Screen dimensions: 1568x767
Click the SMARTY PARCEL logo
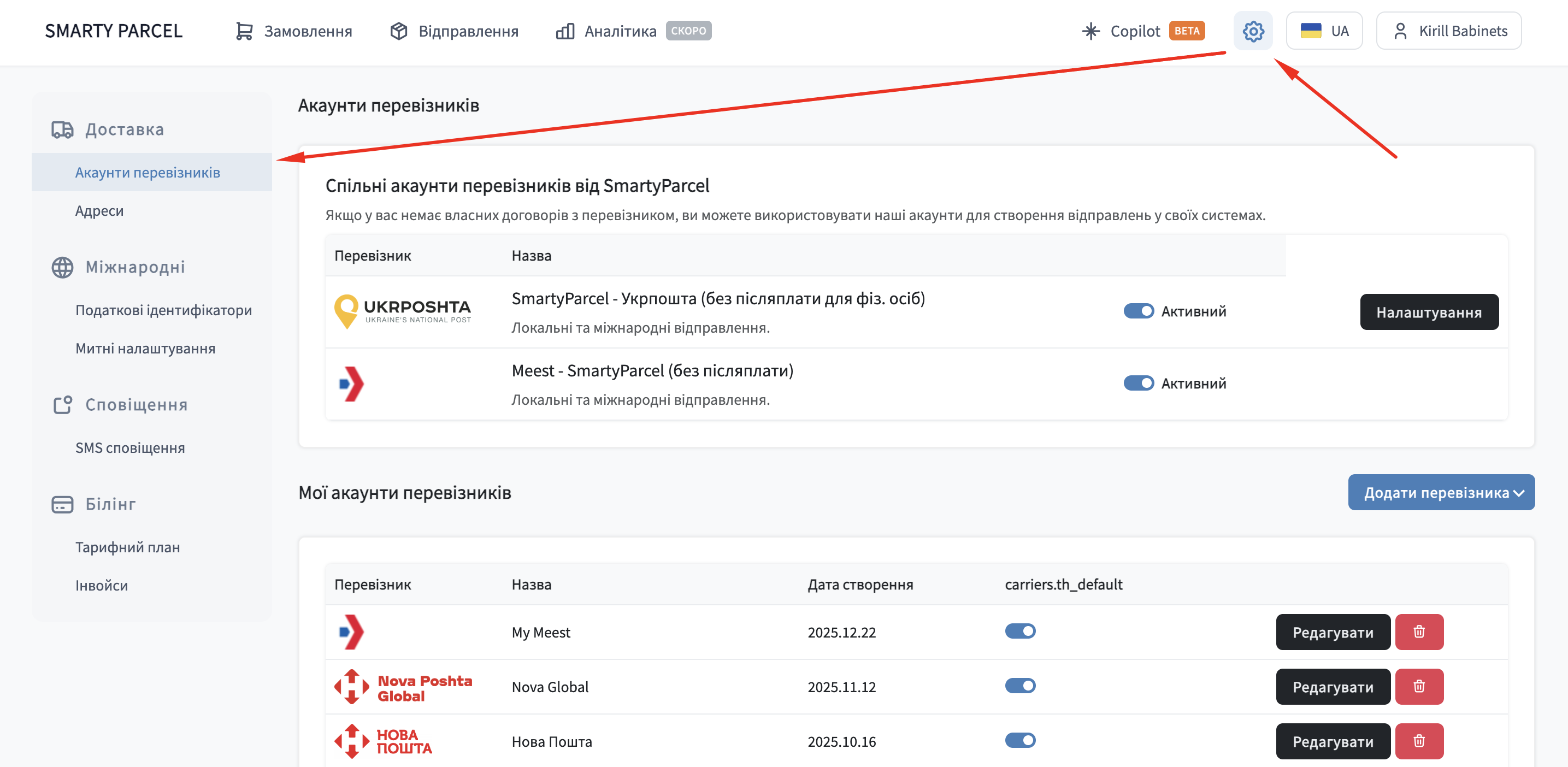click(114, 31)
